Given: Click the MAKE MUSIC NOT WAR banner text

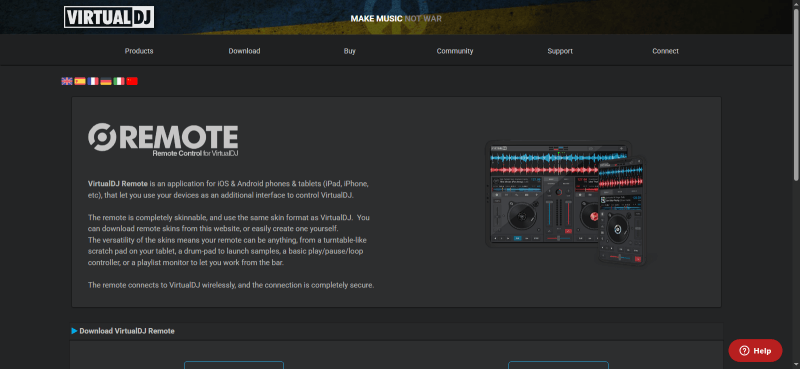Looking at the screenshot, I should pos(396,19).
